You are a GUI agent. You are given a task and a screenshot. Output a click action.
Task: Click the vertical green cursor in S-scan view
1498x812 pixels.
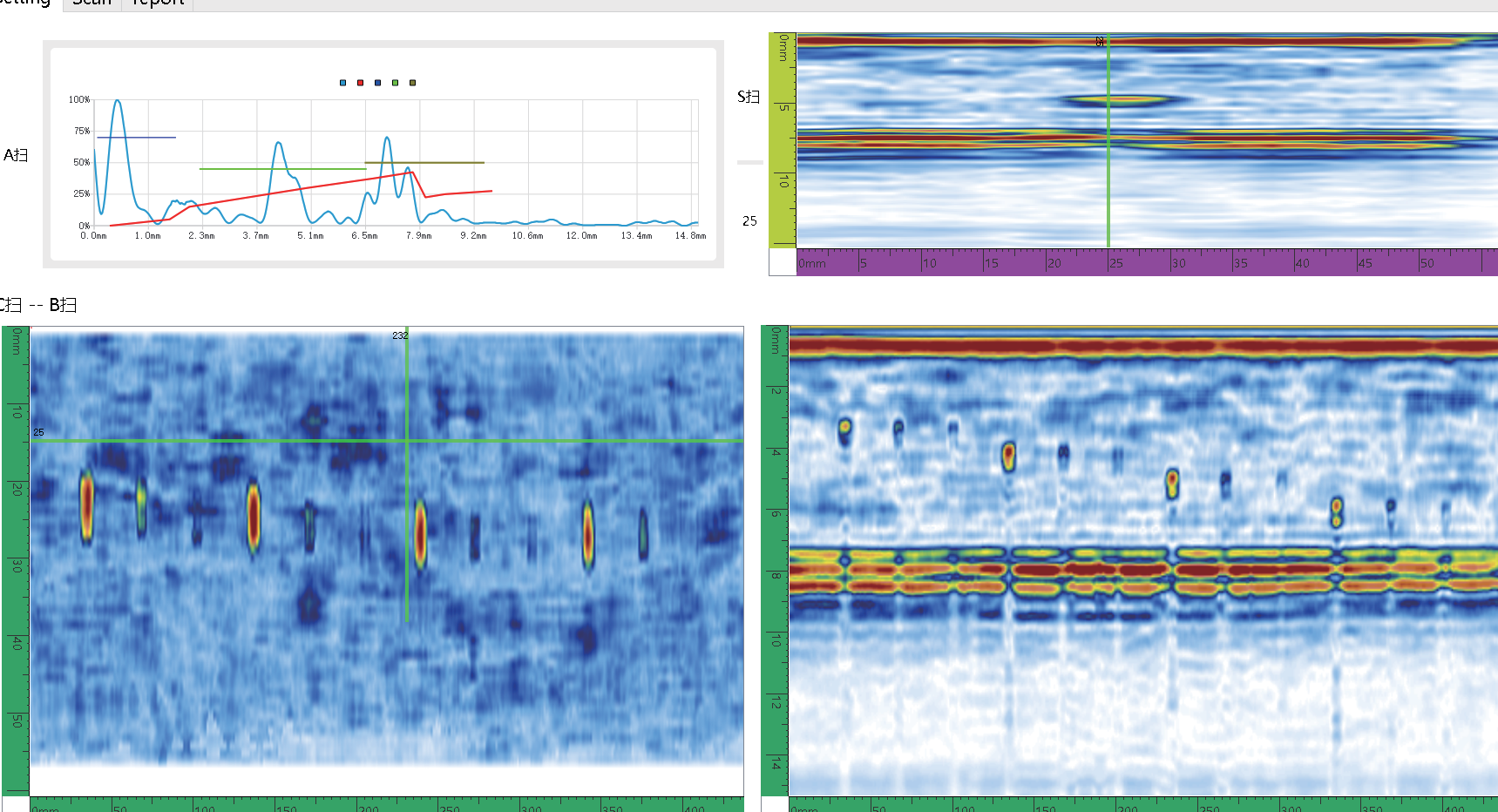pos(1108,139)
